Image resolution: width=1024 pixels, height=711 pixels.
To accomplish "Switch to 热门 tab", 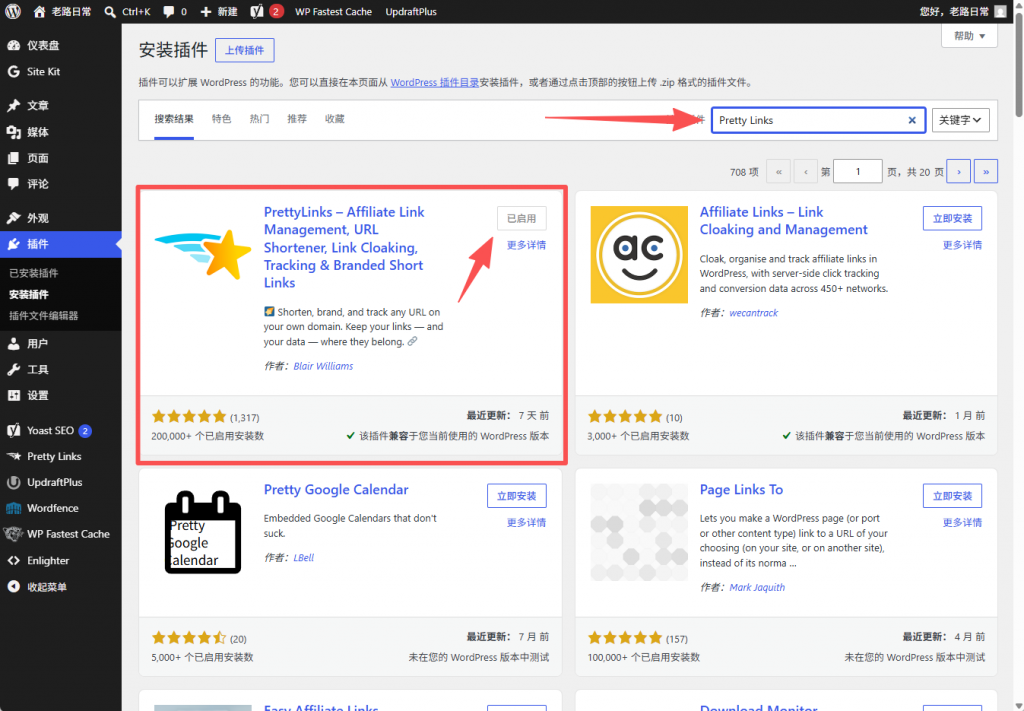I will pos(259,119).
